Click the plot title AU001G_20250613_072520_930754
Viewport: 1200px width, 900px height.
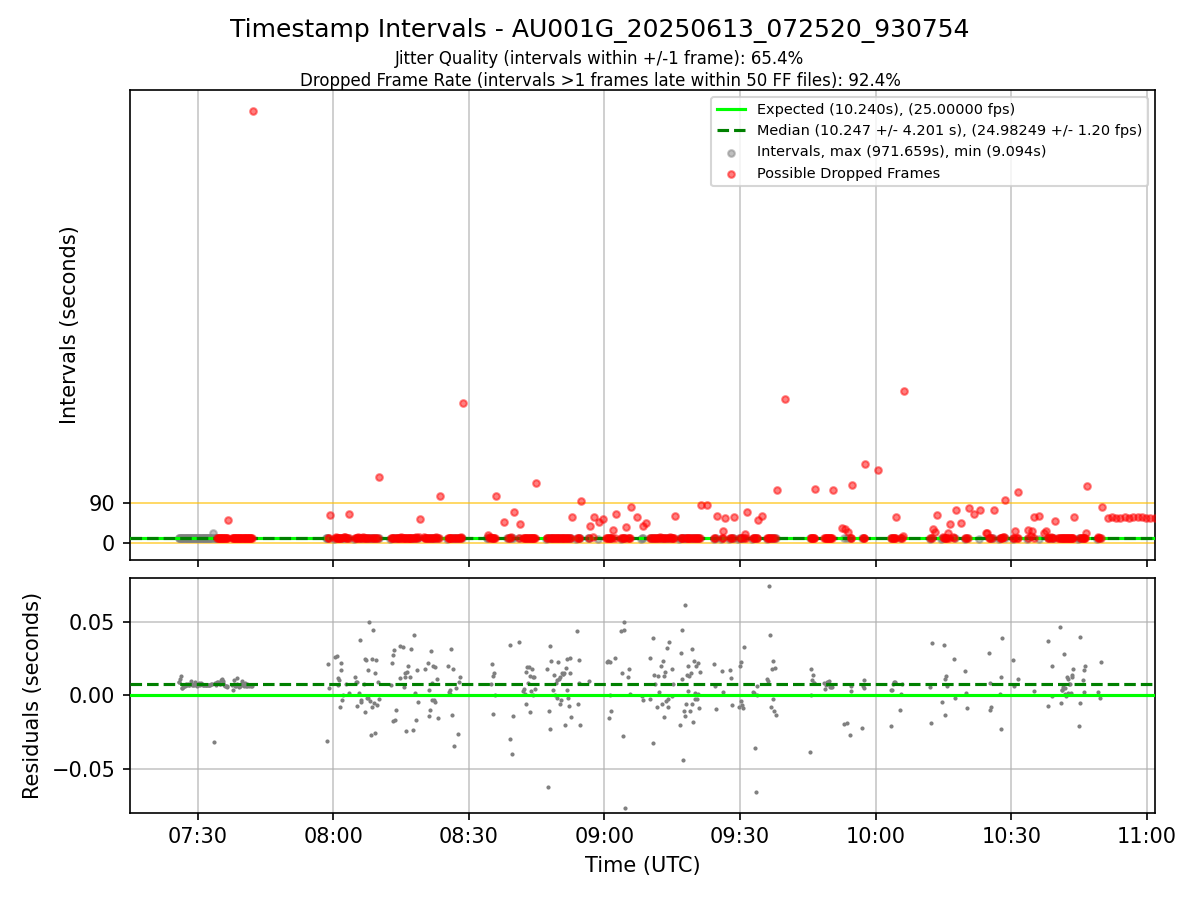[x=600, y=29]
